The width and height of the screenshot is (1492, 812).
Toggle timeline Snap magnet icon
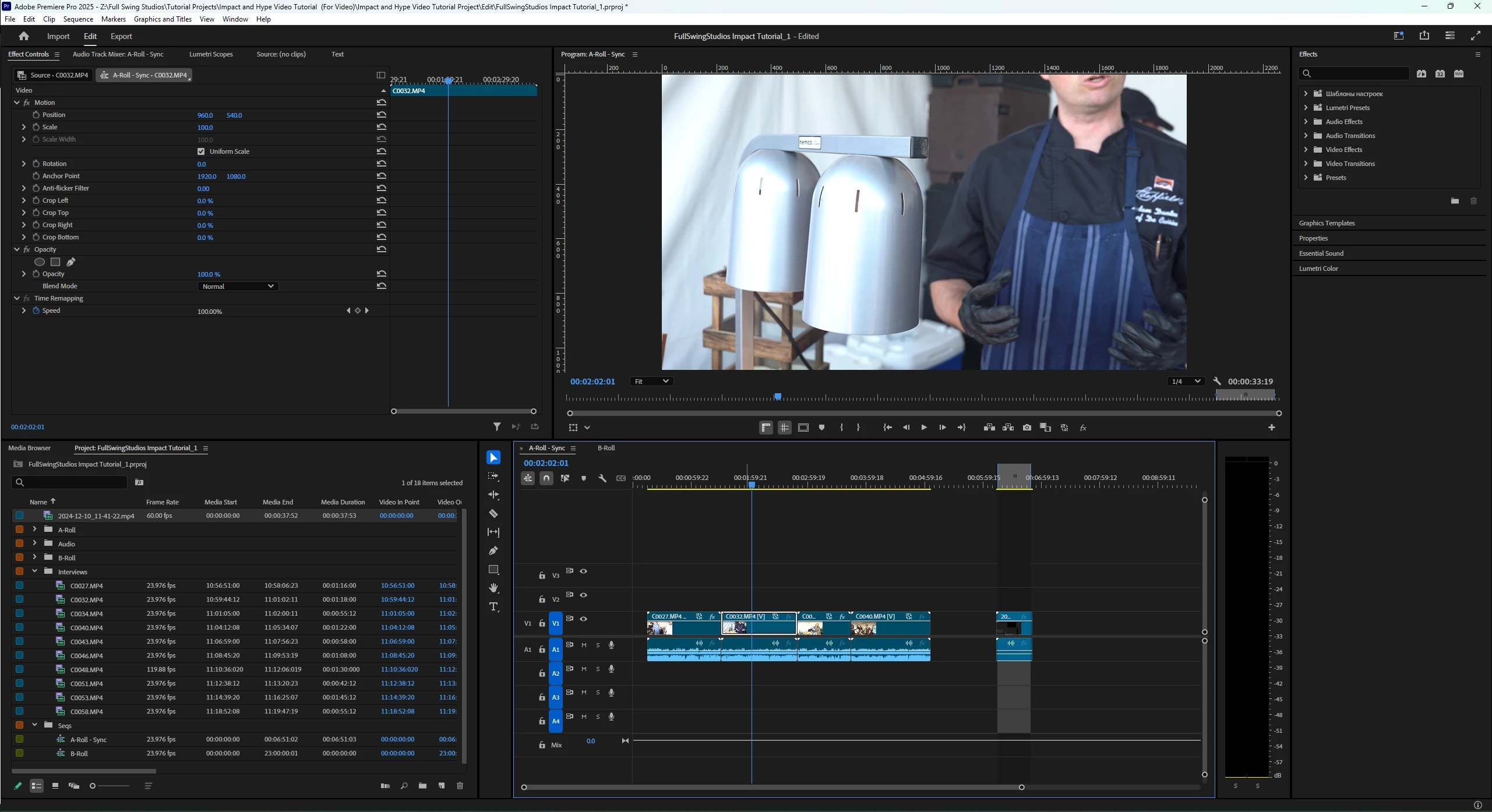pos(546,478)
